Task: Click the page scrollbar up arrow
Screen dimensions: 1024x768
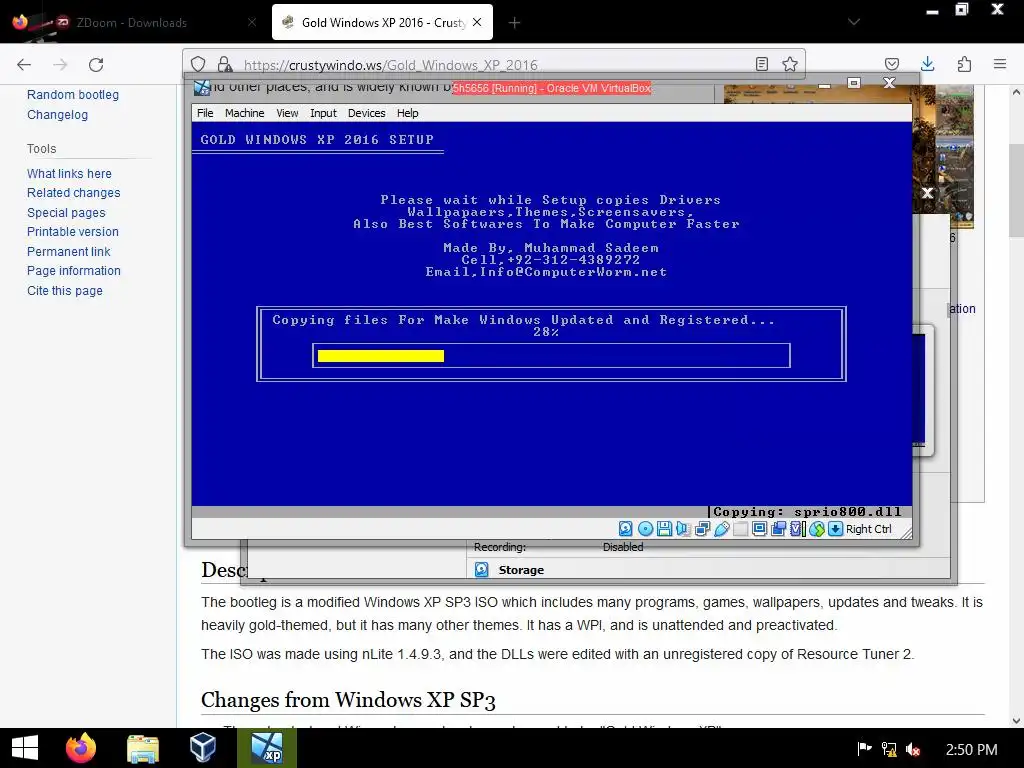Action: pos(1016,93)
